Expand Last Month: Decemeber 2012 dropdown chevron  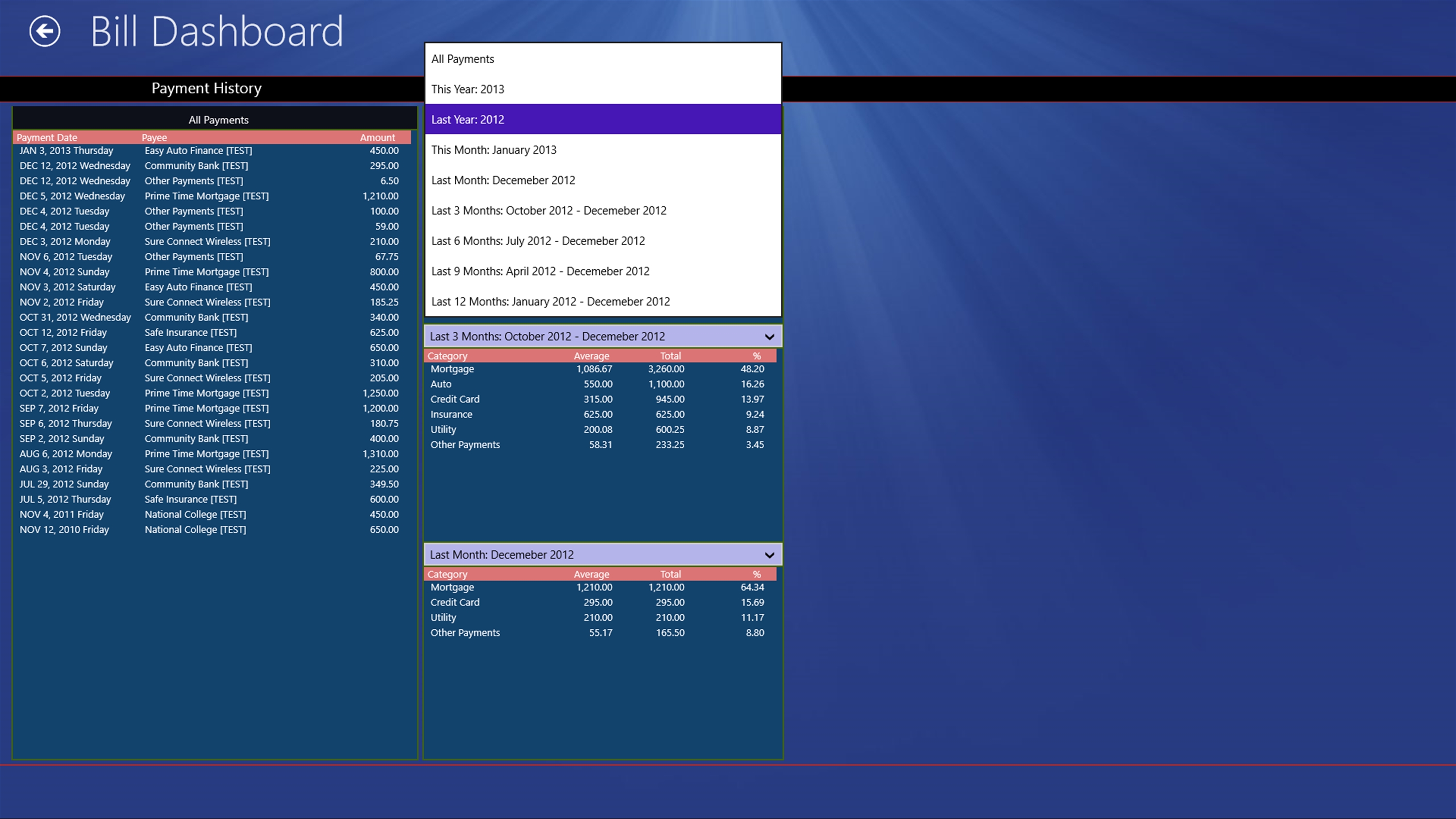point(769,555)
